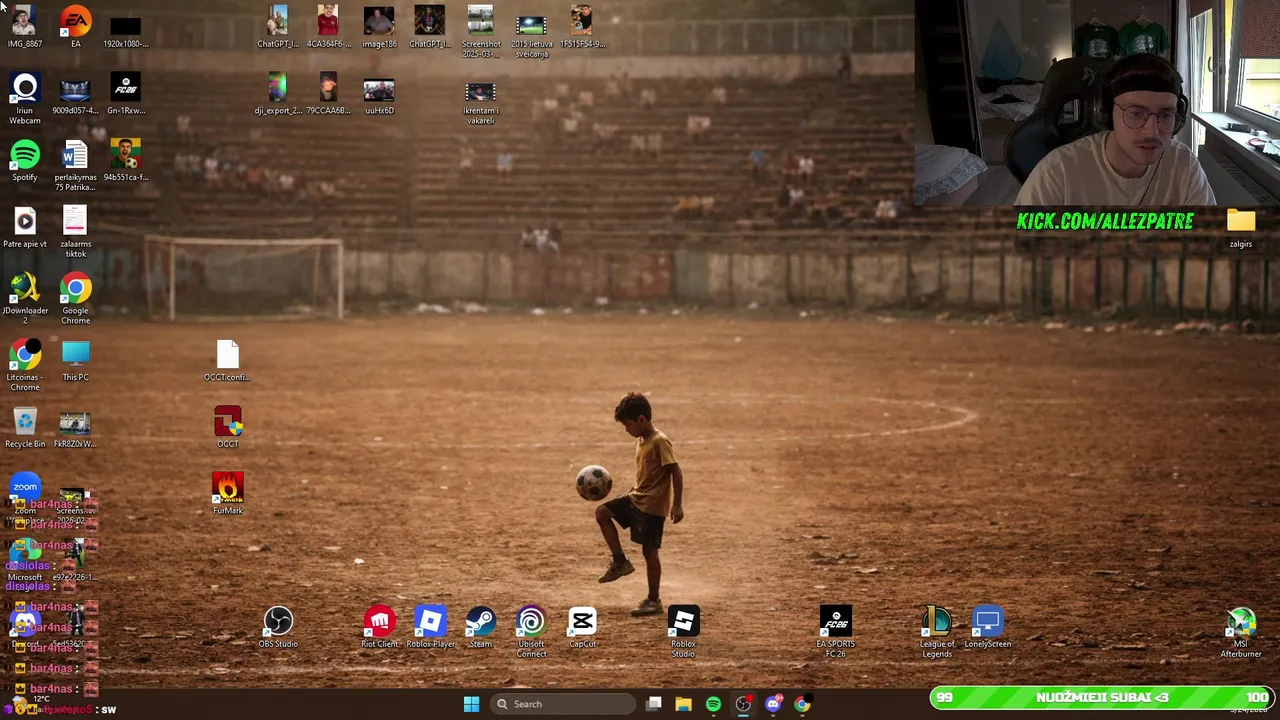The image size is (1280, 720).
Task: Open File Explorer from the taskbar
Action: point(683,704)
